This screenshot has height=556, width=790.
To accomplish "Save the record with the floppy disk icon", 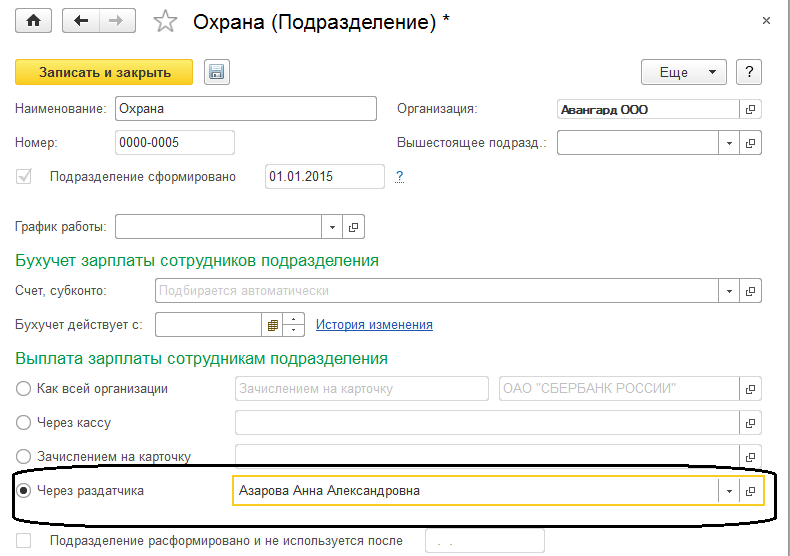I will coord(217,72).
